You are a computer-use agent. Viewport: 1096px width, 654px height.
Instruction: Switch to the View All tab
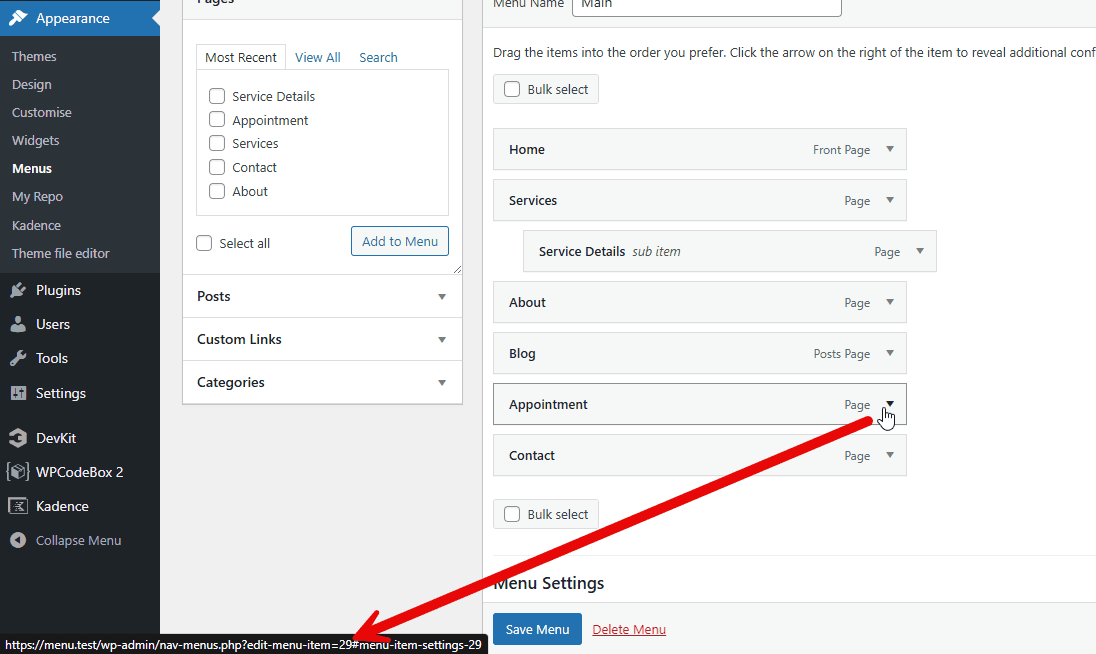pyautogui.click(x=317, y=57)
